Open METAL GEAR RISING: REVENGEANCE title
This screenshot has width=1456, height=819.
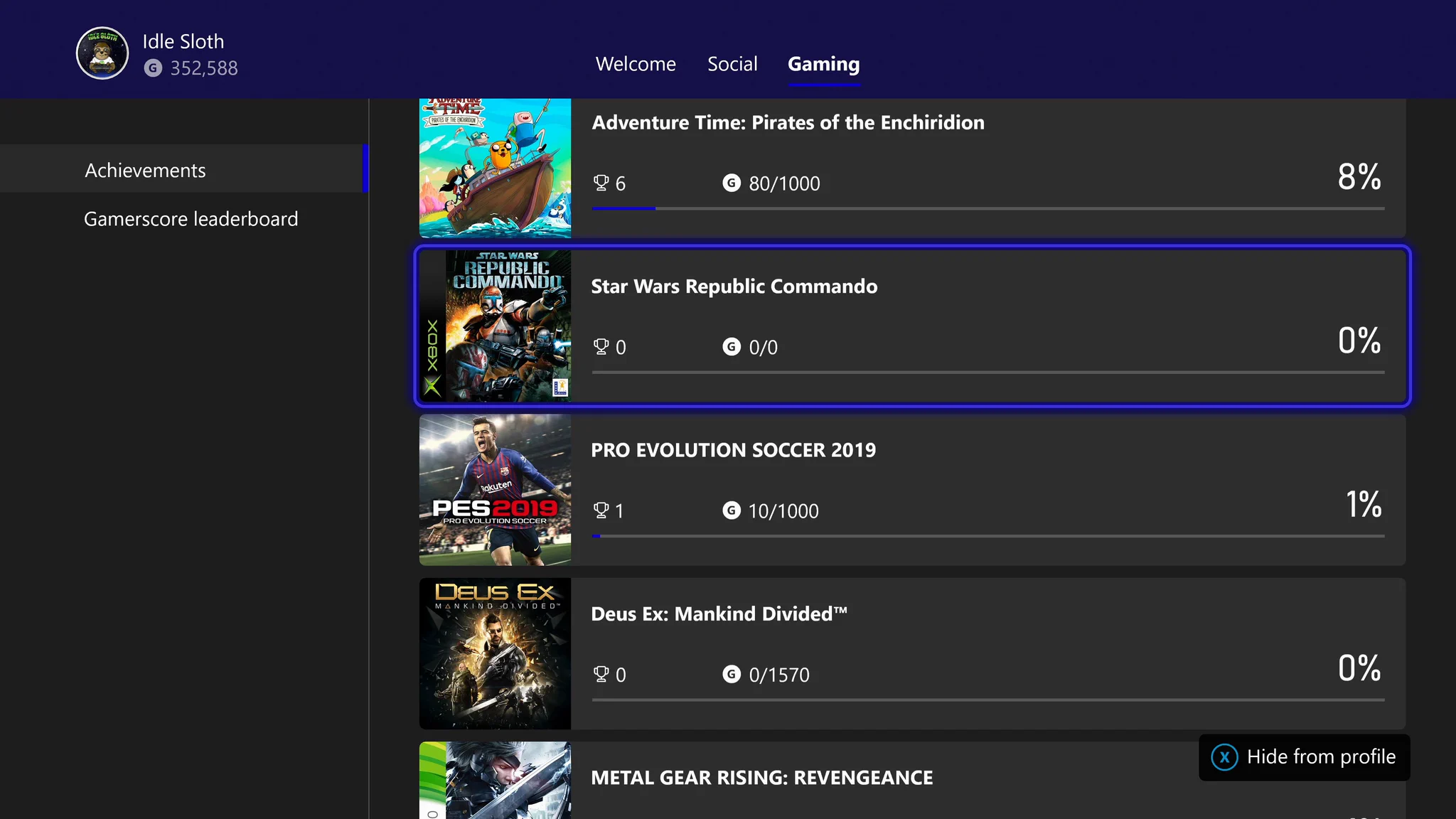tap(762, 778)
